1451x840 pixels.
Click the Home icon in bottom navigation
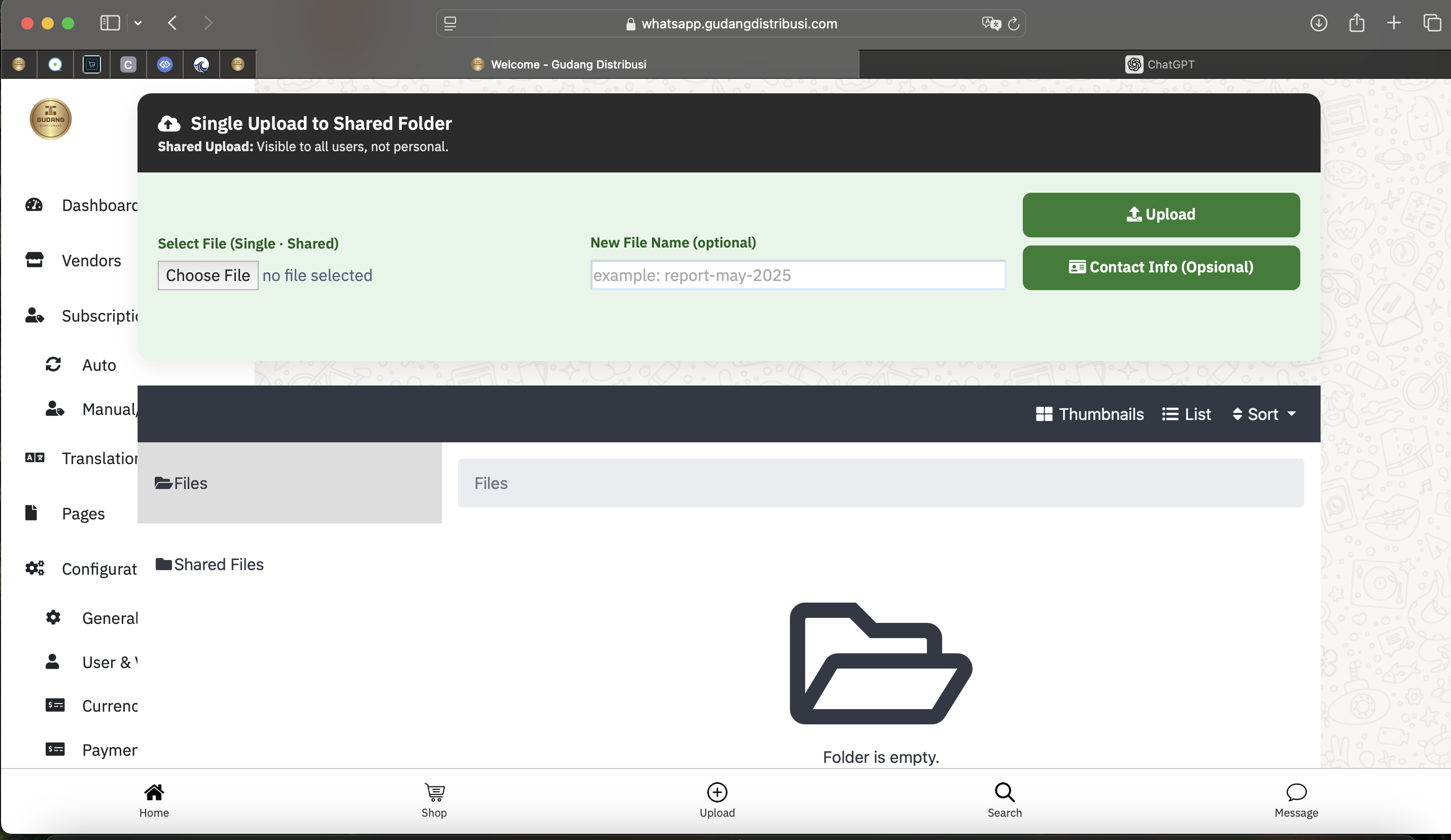(x=154, y=793)
